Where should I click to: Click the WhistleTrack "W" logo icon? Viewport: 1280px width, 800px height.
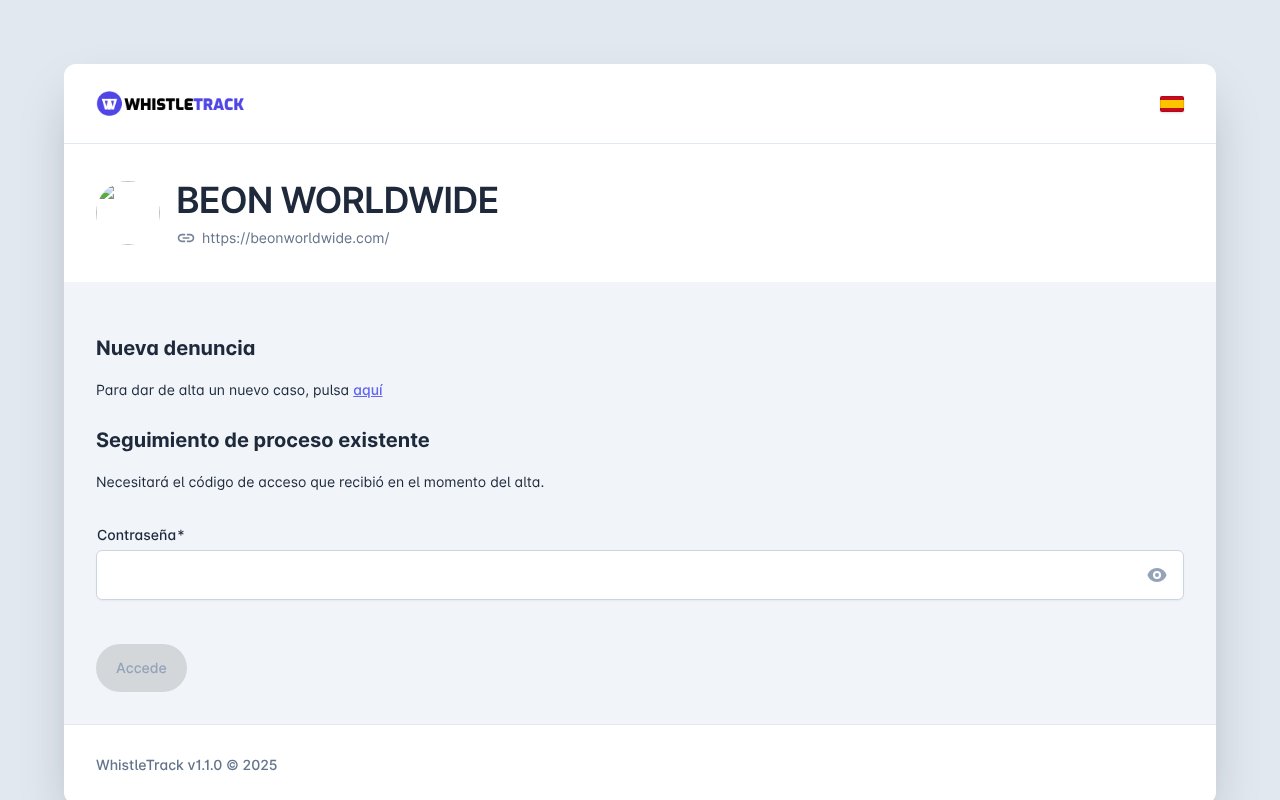tap(108, 103)
